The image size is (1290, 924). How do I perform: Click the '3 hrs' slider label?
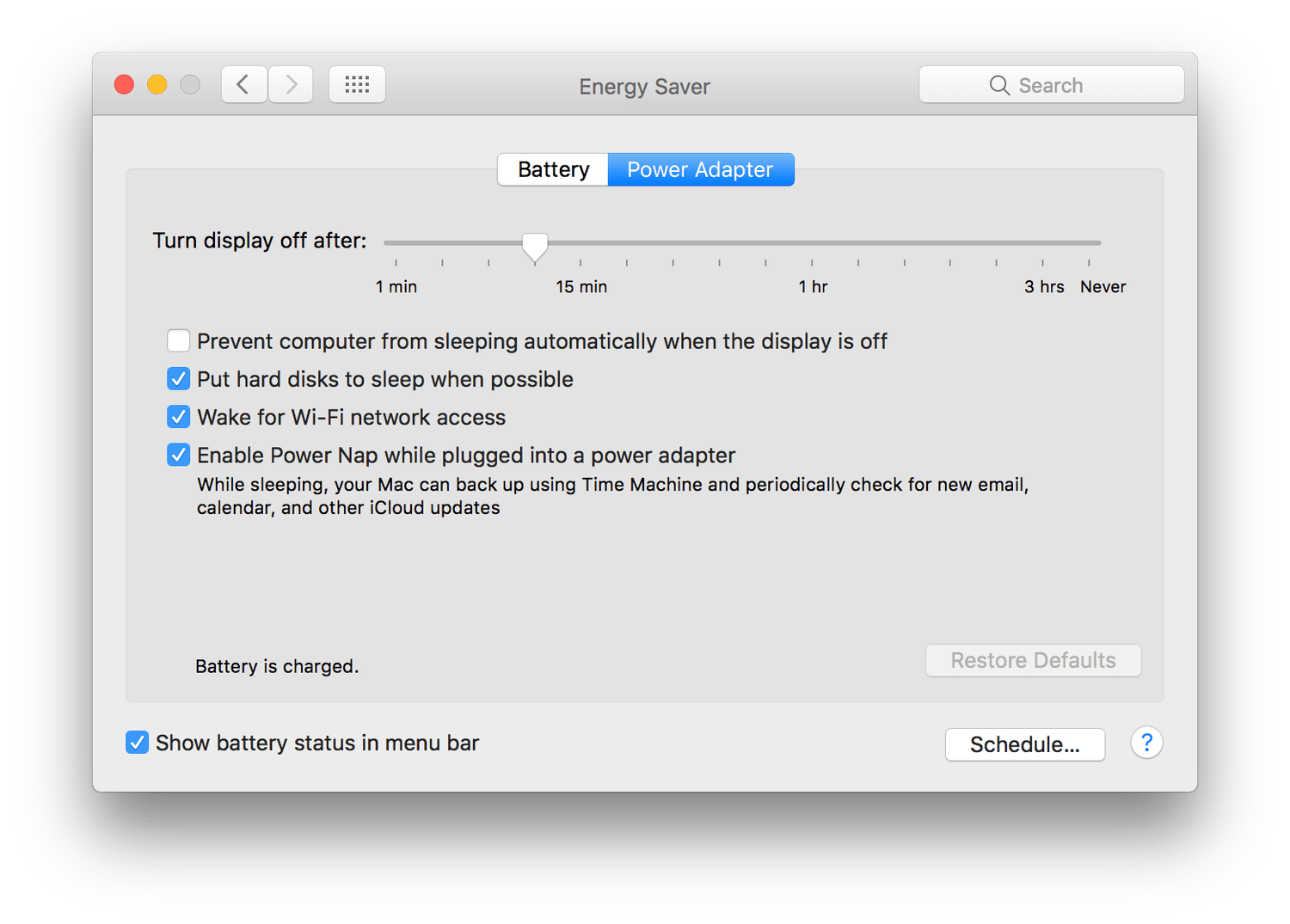1044,287
